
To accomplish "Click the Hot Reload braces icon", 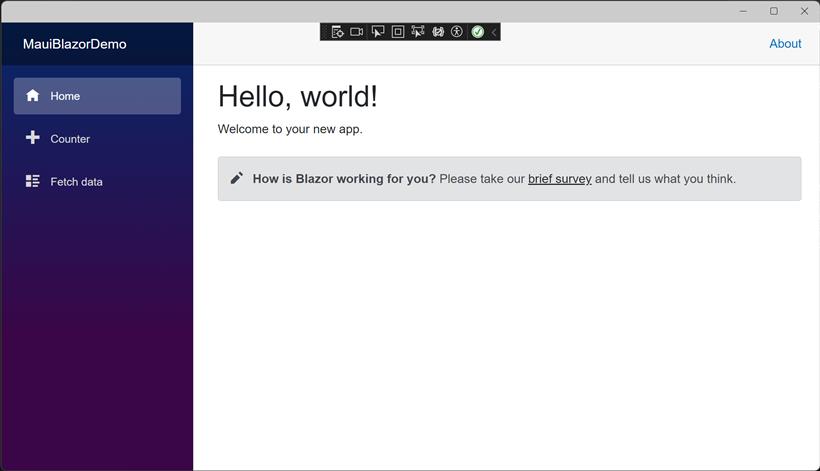I will click(438, 32).
